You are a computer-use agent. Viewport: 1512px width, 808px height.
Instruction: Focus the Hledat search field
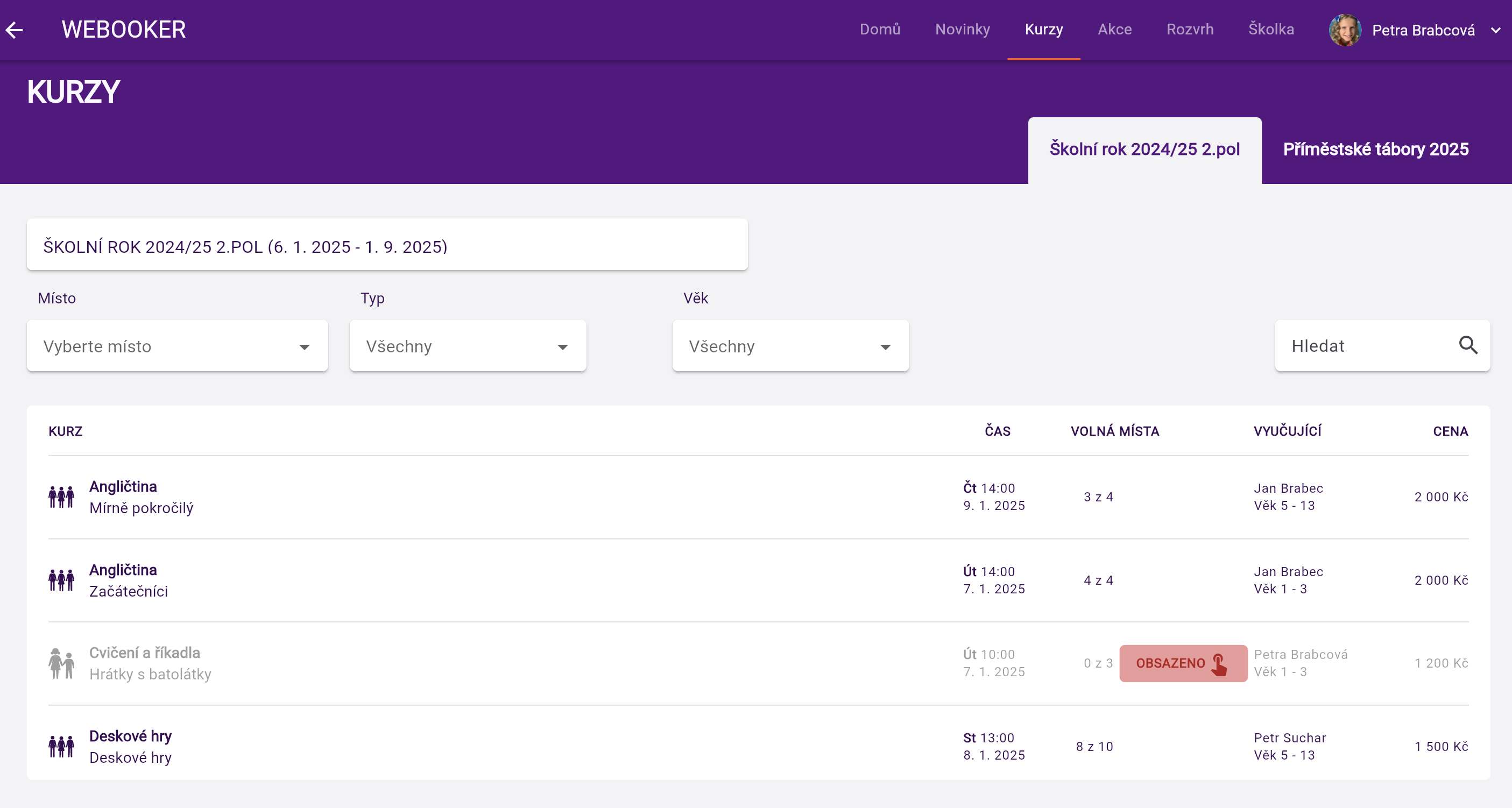click(1362, 345)
